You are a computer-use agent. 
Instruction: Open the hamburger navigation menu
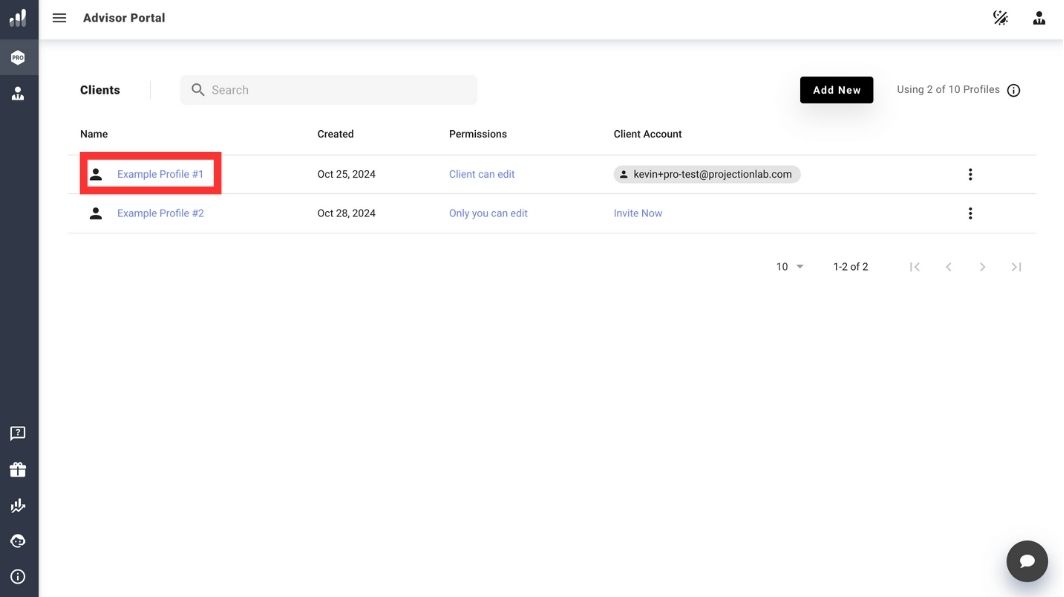(x=59, y=17)
